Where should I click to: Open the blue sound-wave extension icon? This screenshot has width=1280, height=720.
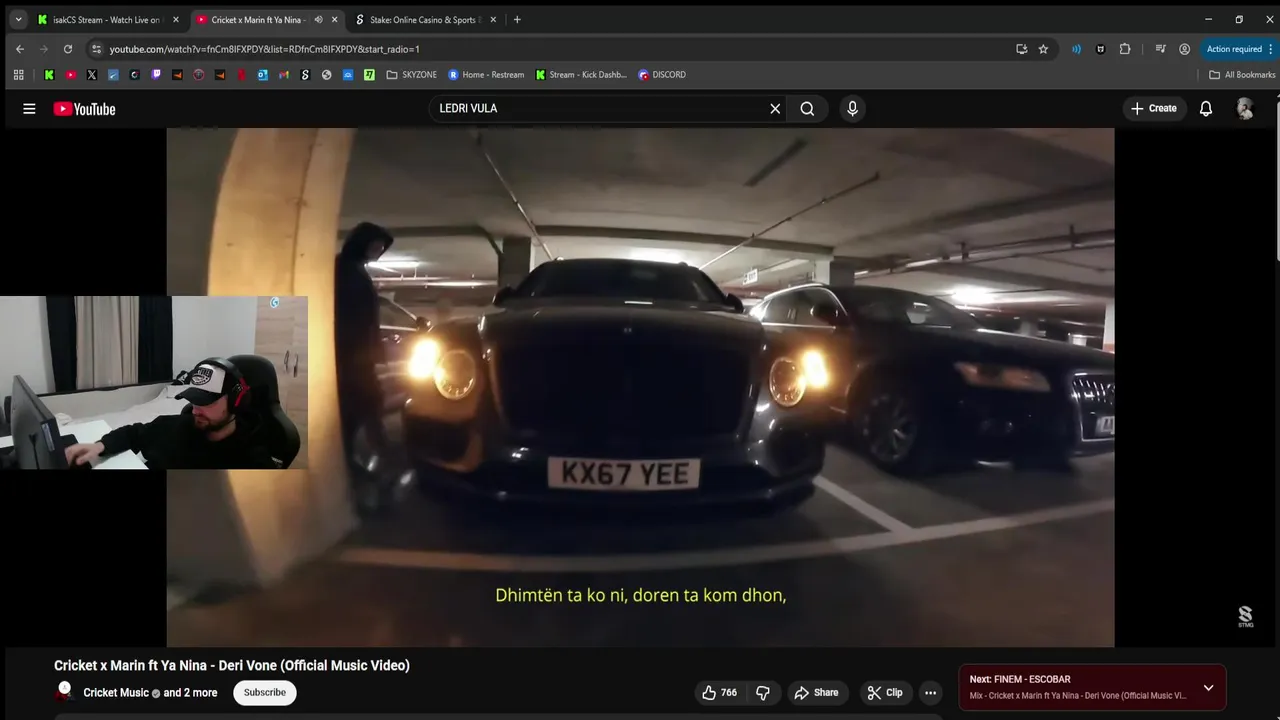(x=1076, y=49)
